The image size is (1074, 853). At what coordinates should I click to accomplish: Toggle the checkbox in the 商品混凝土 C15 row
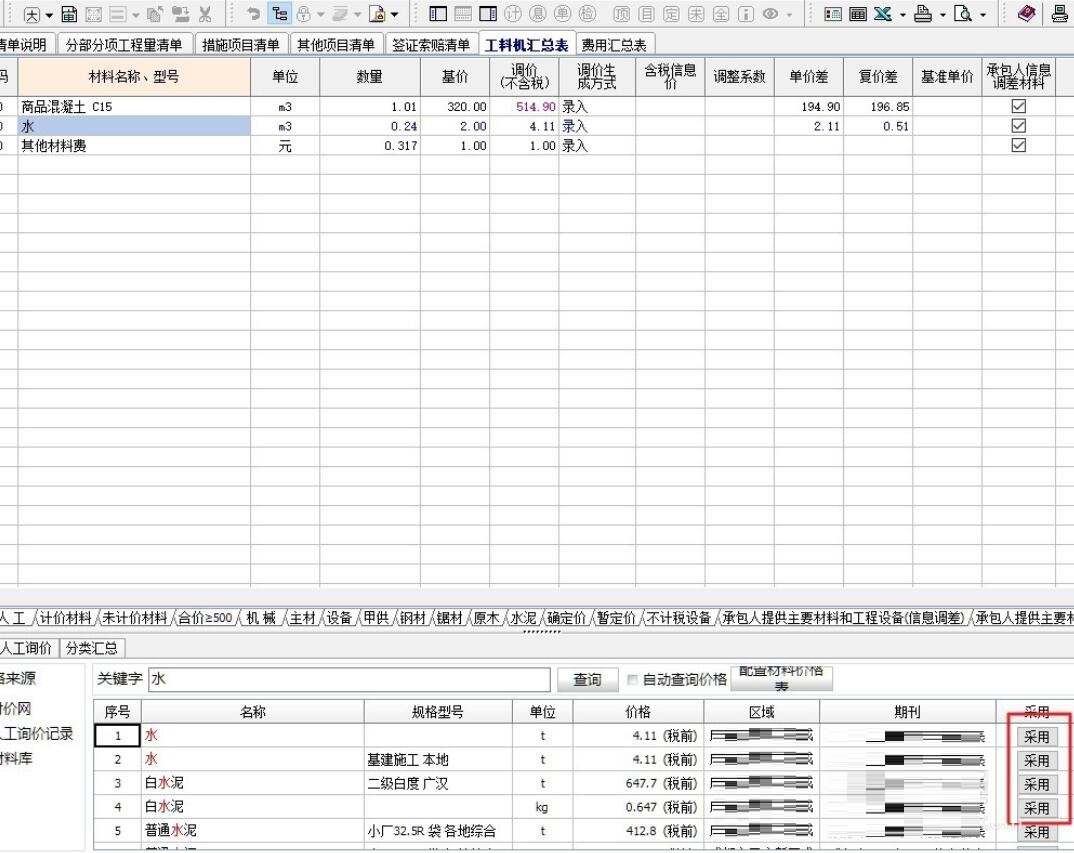1019,106
